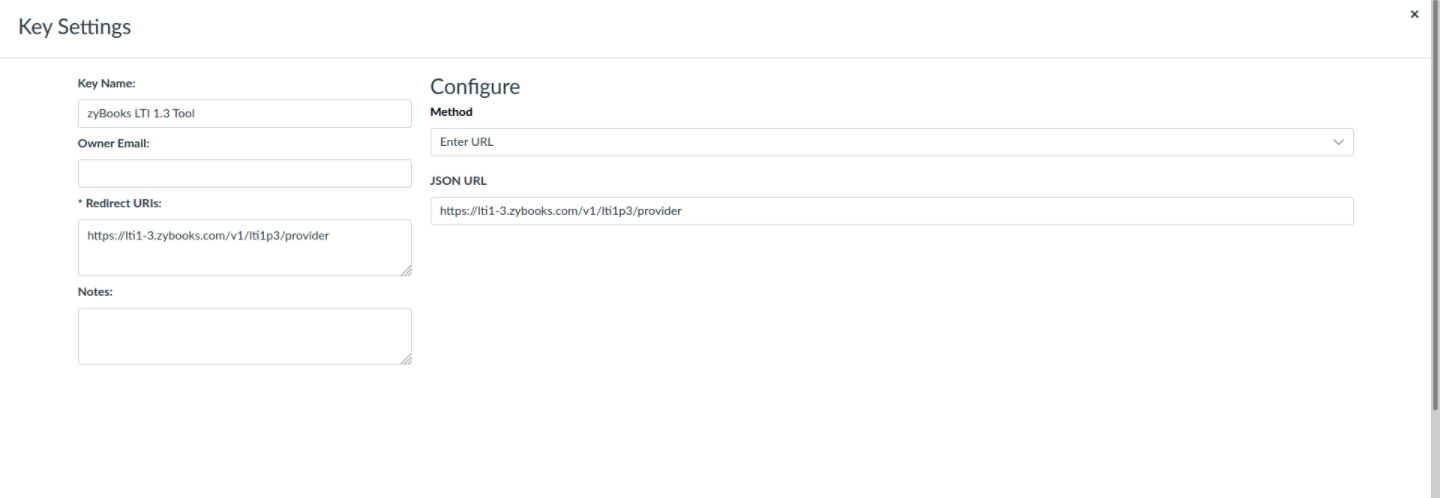Focus the Key Name input field
Viewport: 1440px width, 498px height.
point(244,114)
